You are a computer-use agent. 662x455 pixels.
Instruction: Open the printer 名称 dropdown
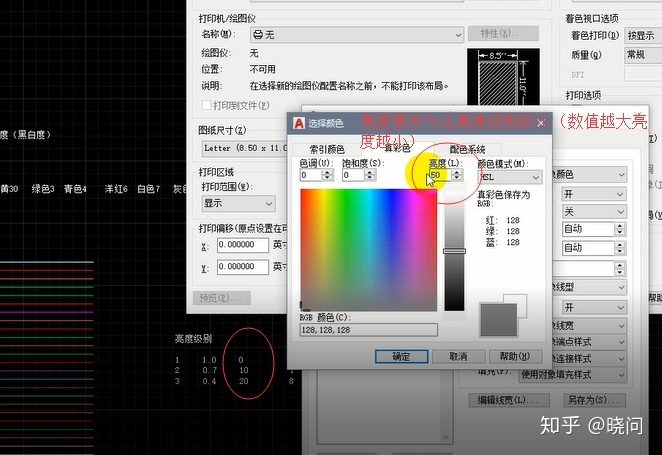tap(357, 35)
